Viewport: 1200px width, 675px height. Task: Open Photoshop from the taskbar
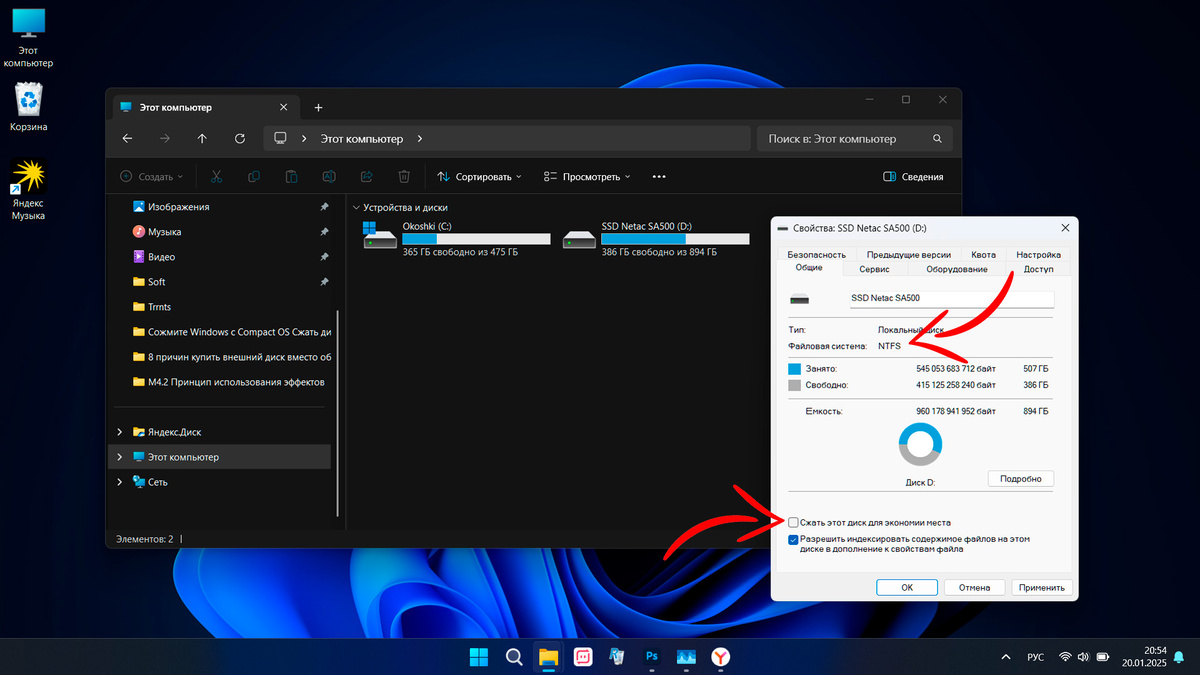652,657
